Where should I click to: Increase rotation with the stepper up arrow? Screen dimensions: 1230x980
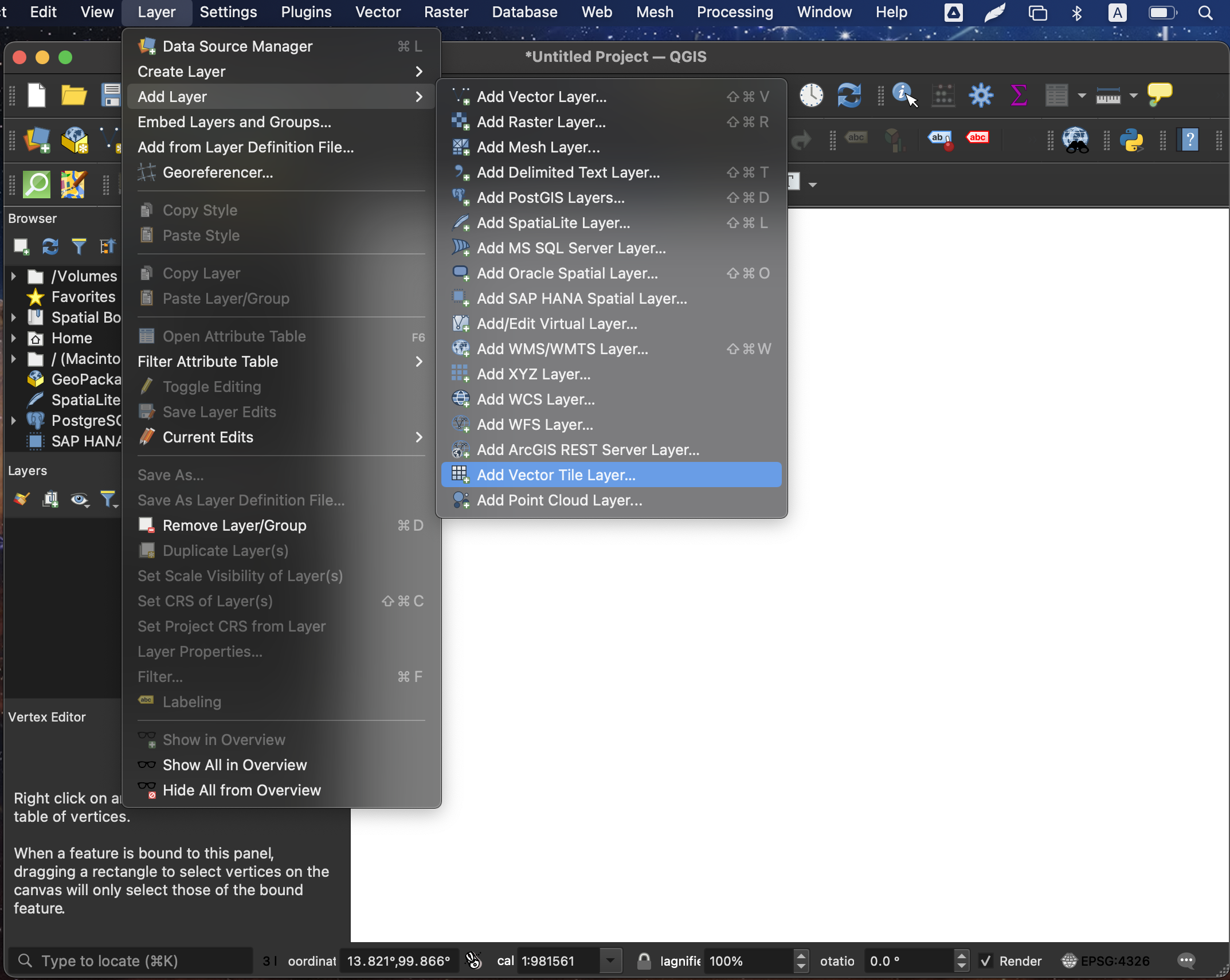pyautogui.click(x=962, y=955)
